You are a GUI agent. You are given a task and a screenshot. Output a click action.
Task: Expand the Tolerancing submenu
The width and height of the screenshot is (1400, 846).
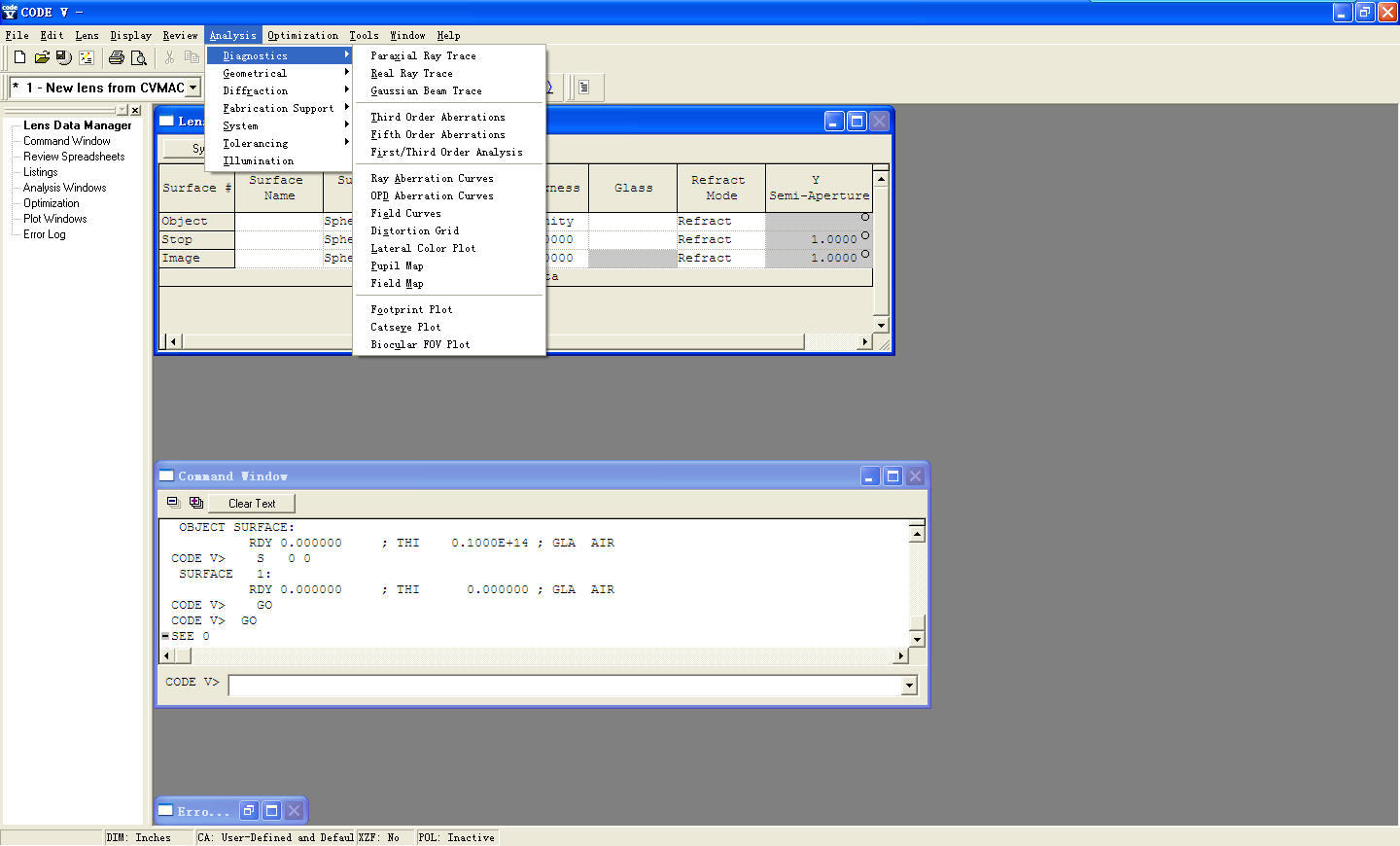tap(279, 143)
